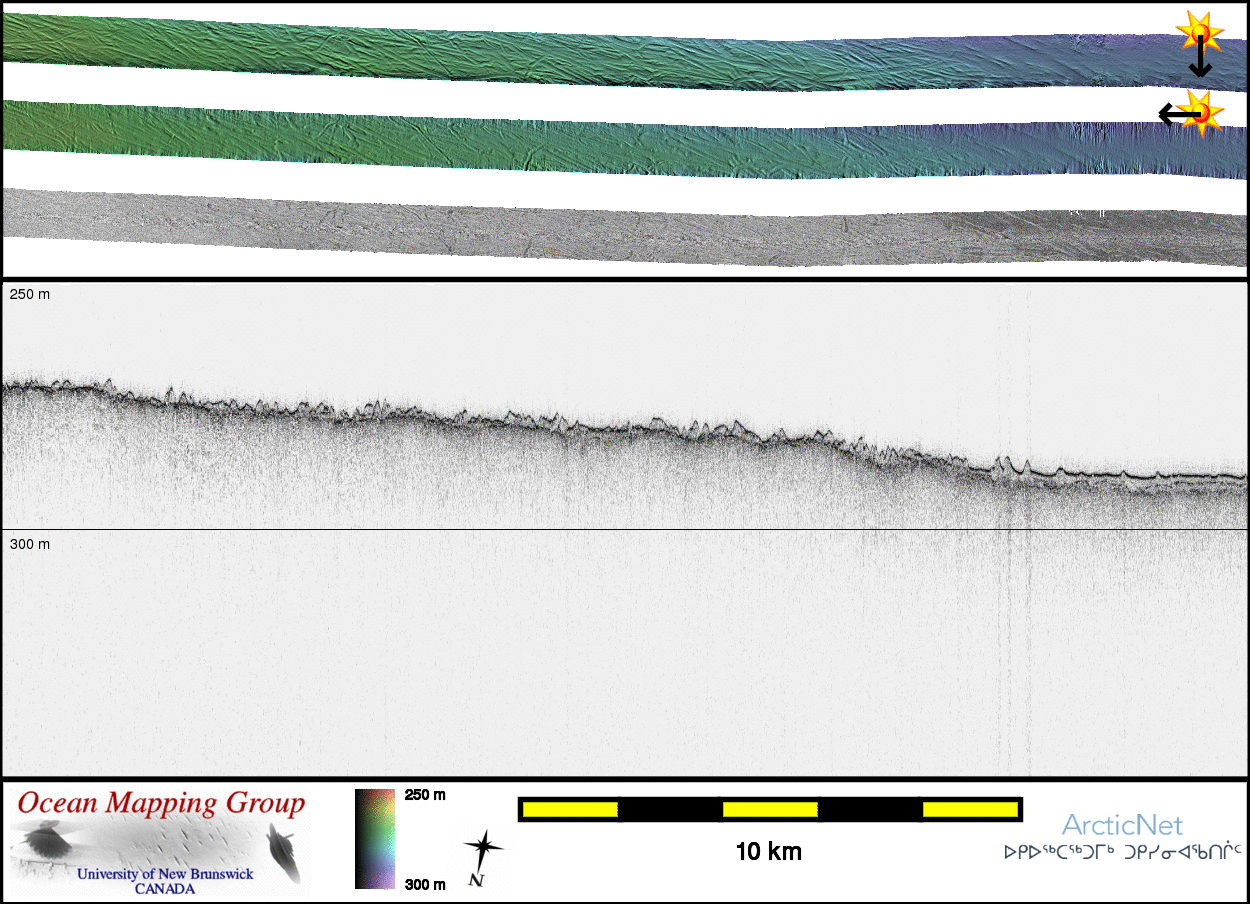1250x904 pixels.
Task: Click the Ocean Mapping Group logo title
Action: [161, 803]
